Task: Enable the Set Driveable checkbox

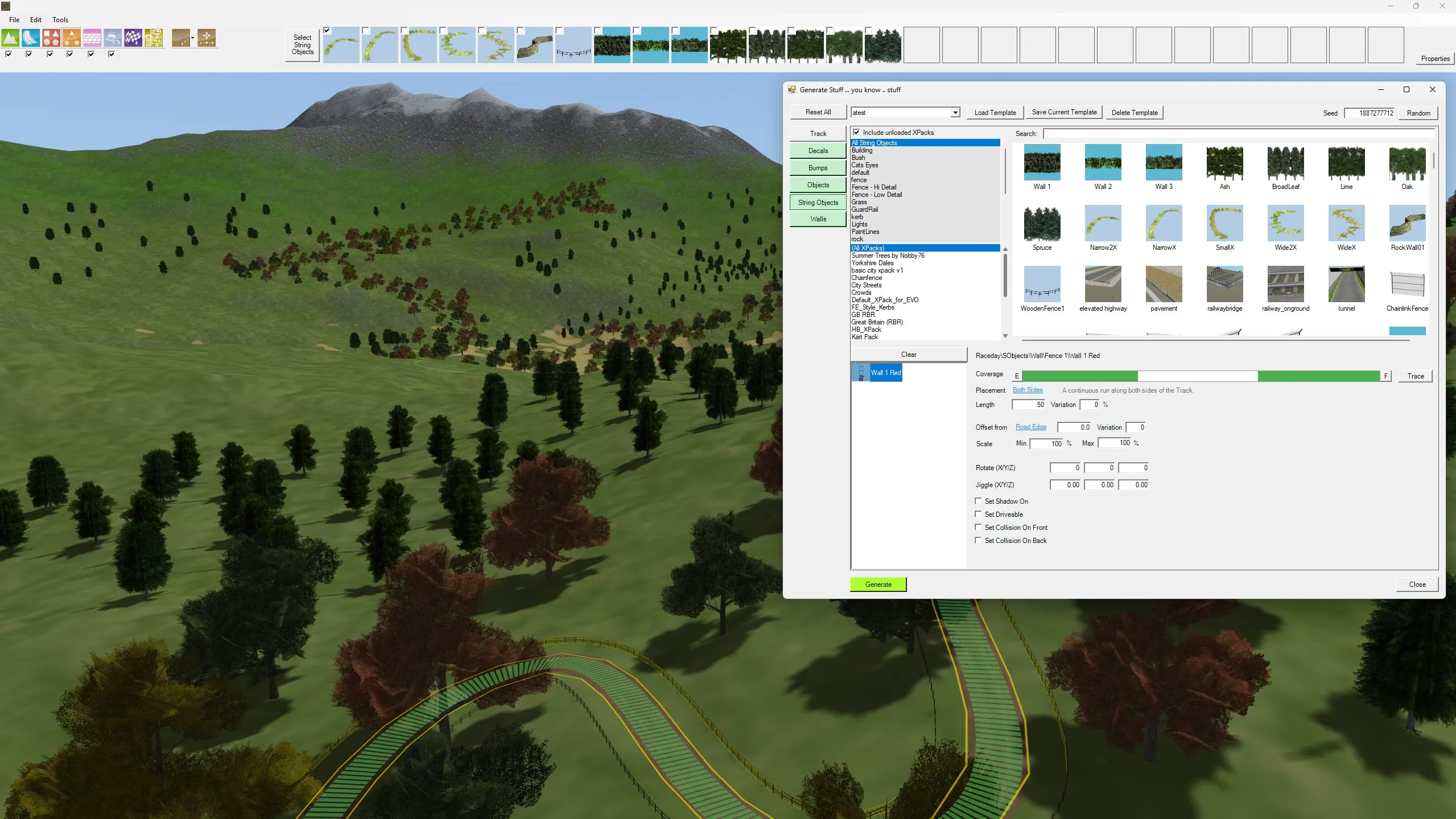Action: (x=978, y=514)
